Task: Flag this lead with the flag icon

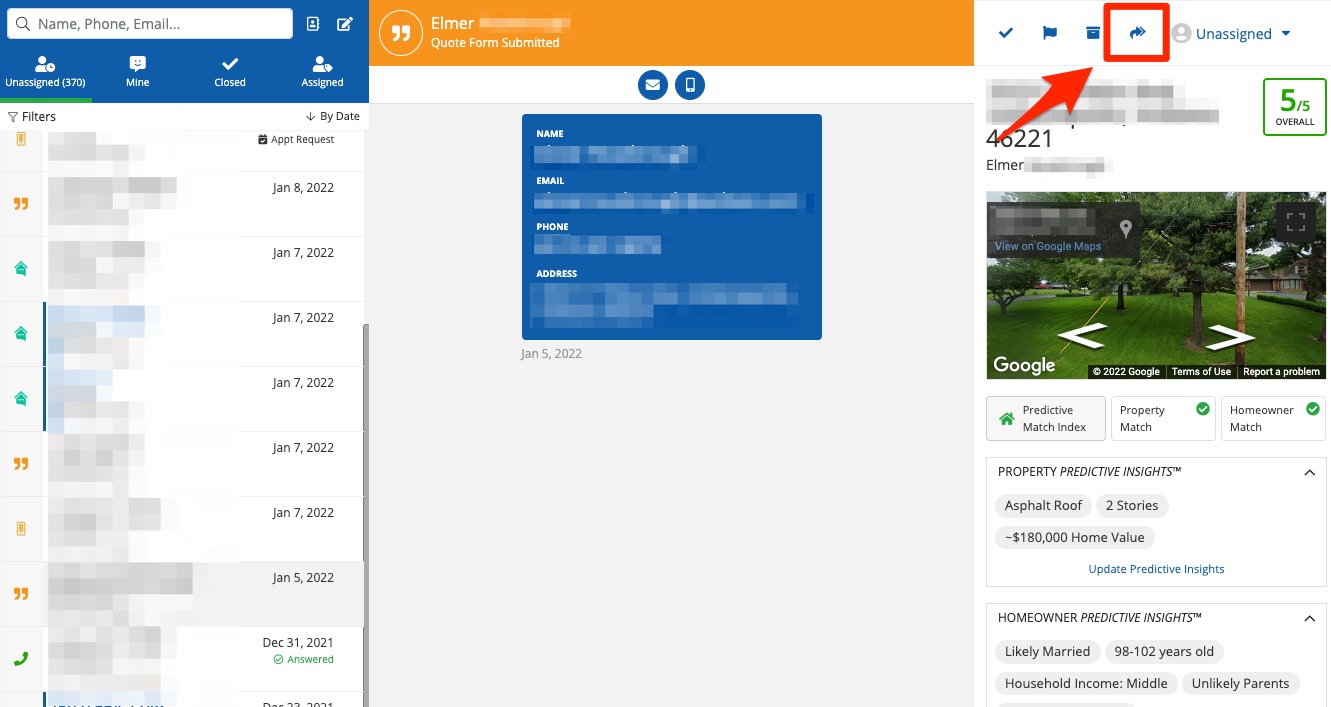Action: [1050, 33]
